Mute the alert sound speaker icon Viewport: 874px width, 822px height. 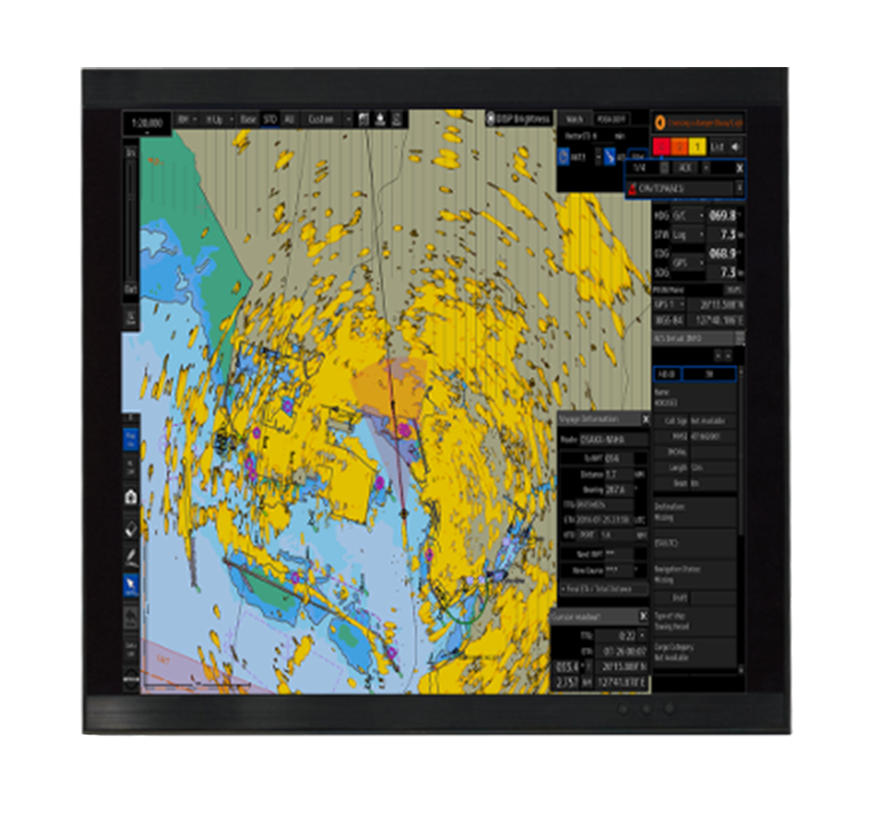736,147
